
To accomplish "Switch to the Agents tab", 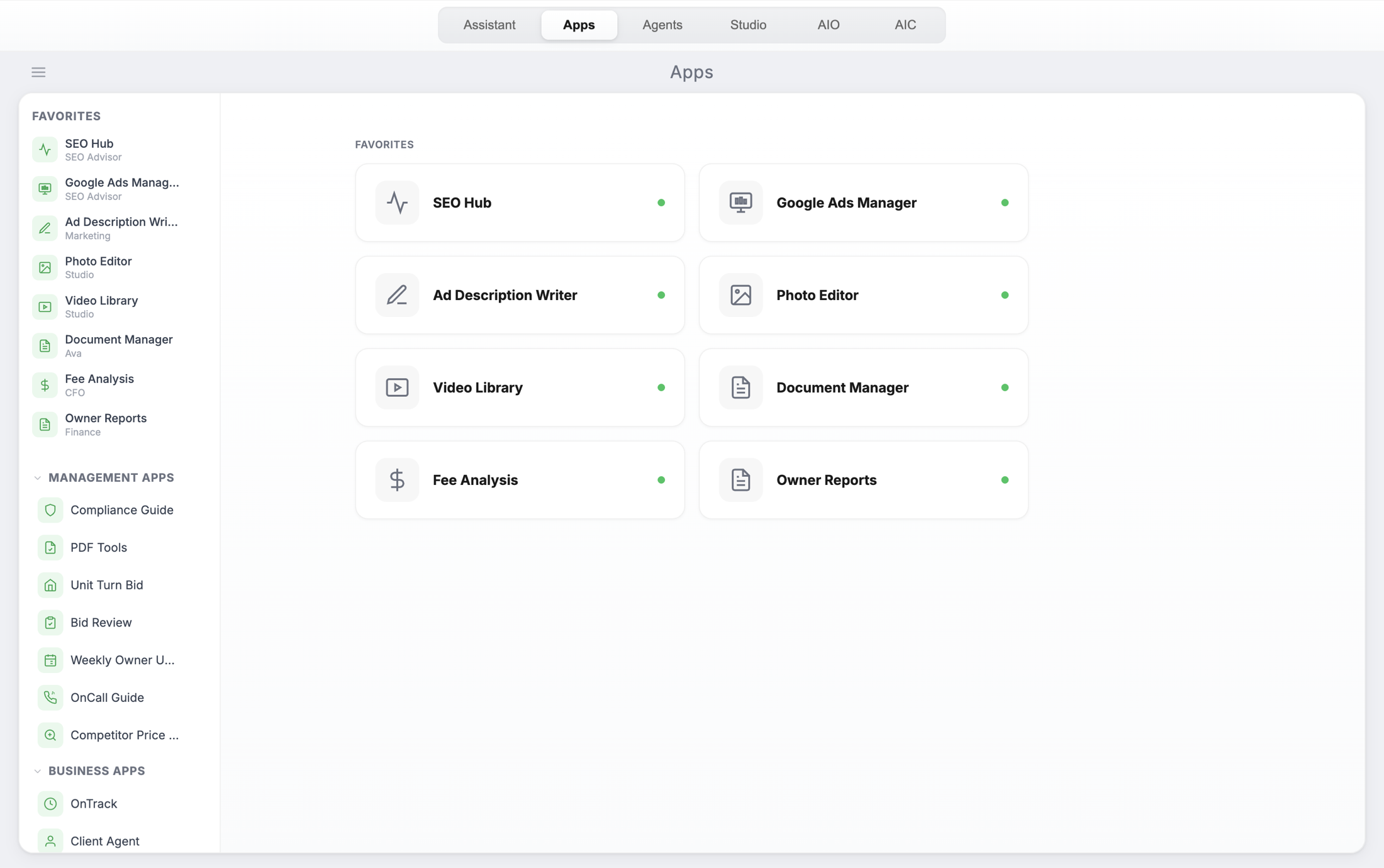I will pyautogui.click(x=662, y=25).
